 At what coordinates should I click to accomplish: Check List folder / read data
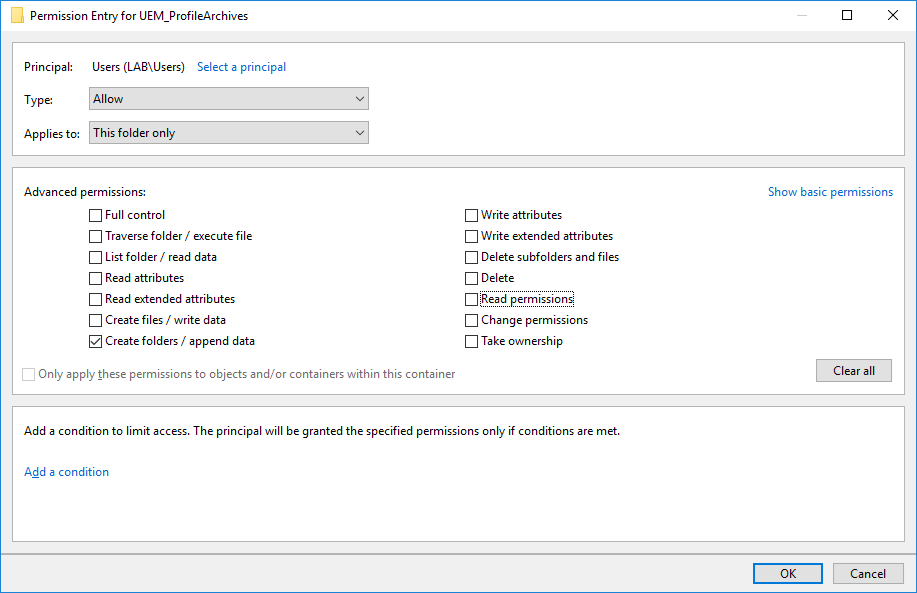pos(96,257)
